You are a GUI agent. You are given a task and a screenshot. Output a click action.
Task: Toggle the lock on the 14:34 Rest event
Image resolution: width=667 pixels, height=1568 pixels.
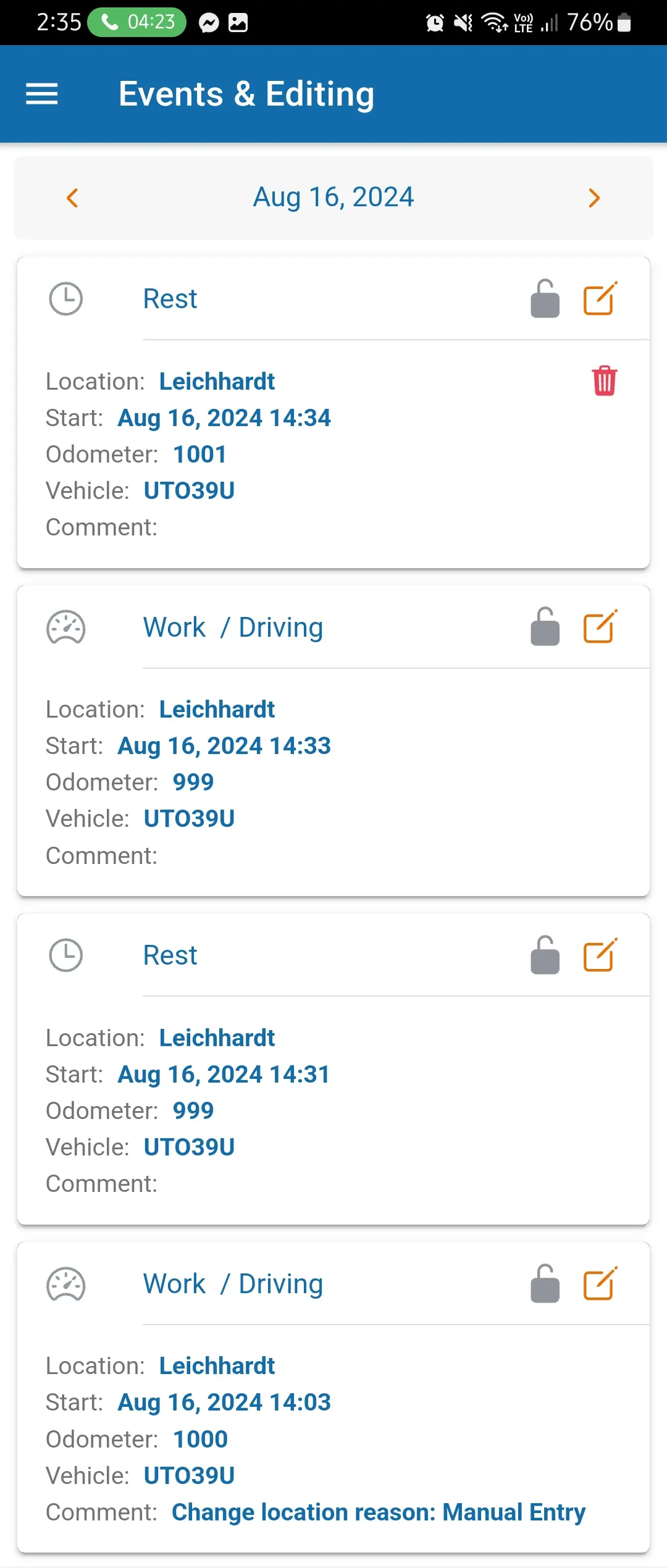point(545,299)
